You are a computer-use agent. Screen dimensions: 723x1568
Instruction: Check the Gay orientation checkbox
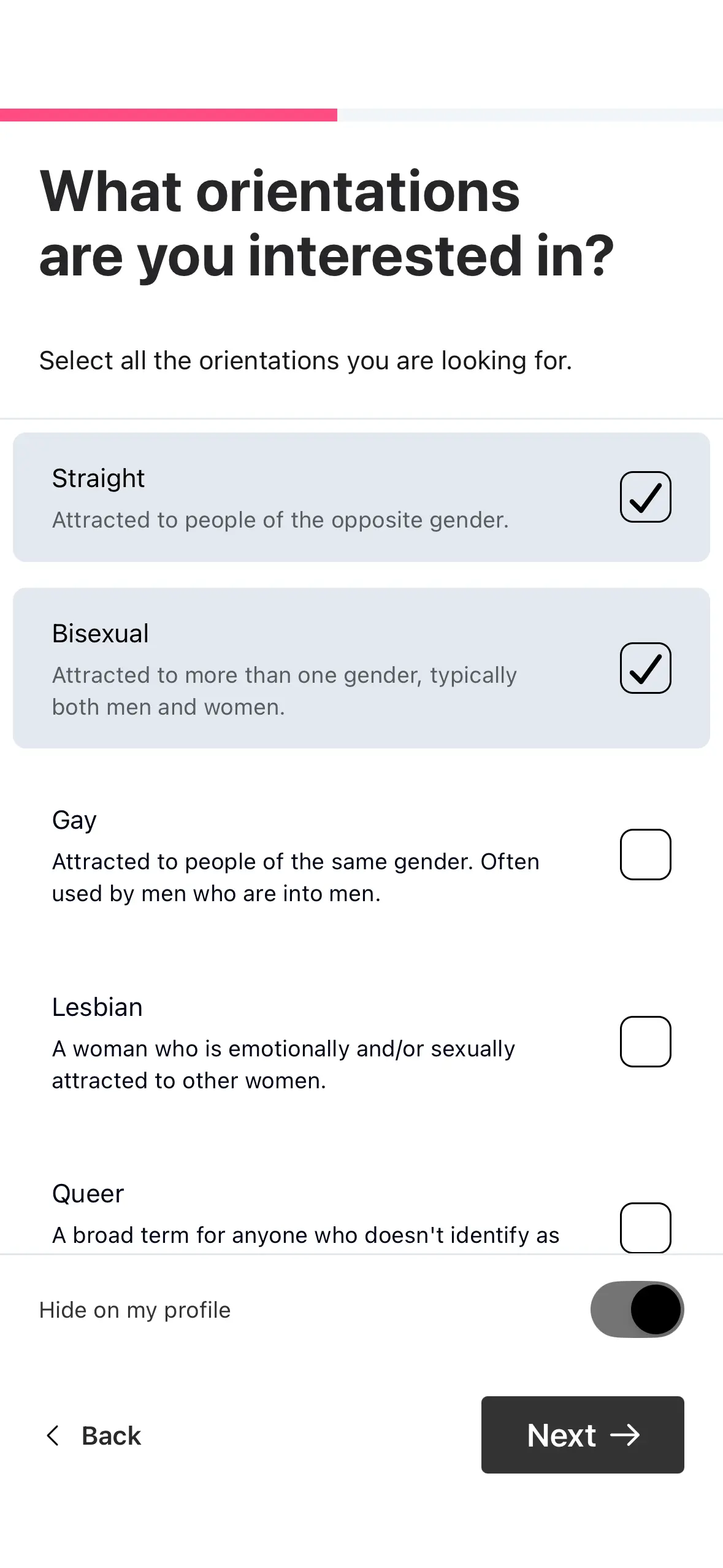point(645,855)
